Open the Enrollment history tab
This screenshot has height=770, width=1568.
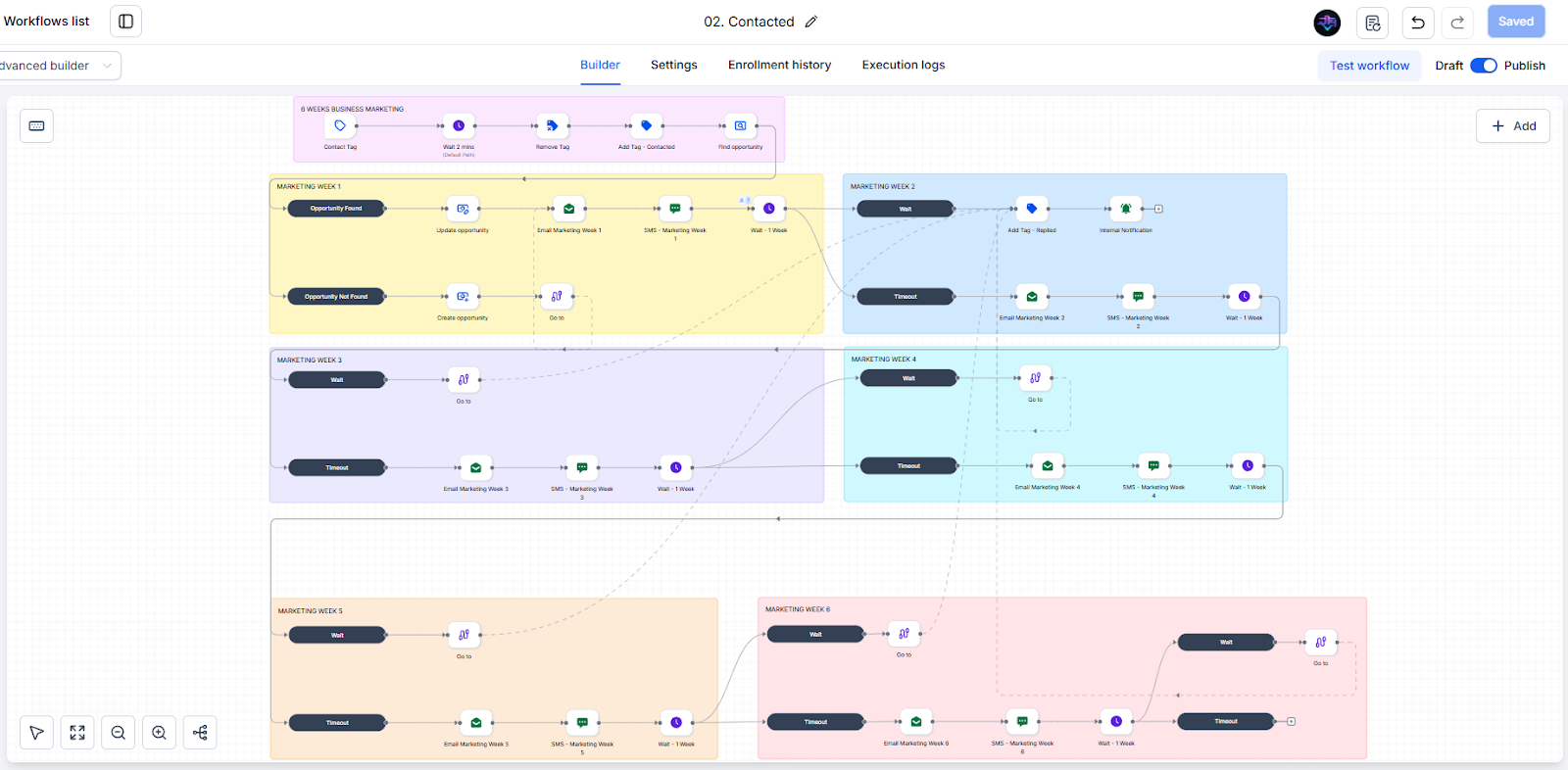coord(779,65)
